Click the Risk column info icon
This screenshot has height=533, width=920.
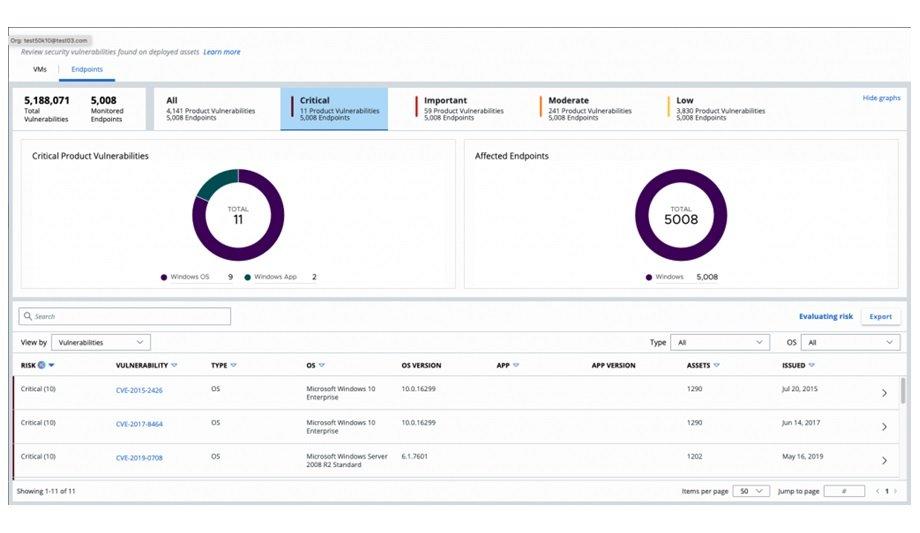click(x=42, y=366)
